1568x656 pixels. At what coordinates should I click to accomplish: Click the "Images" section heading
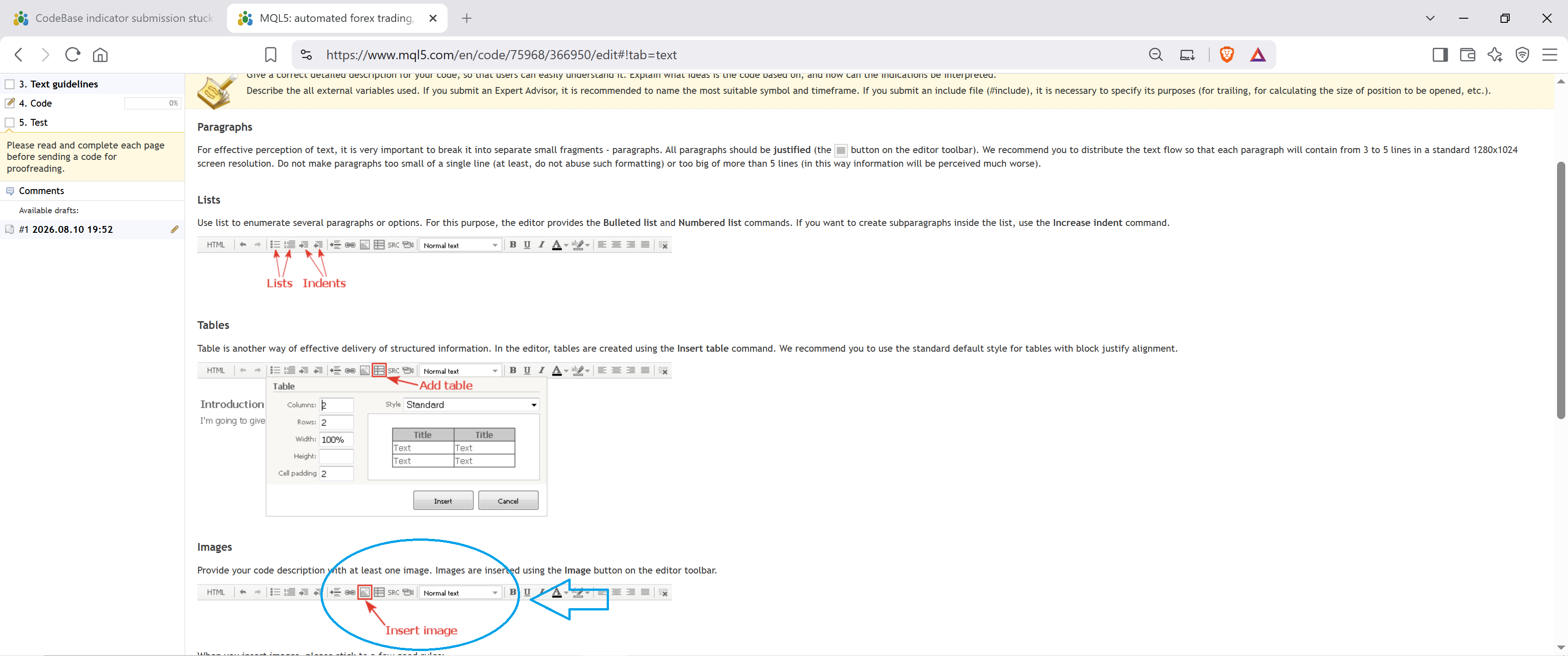click(214, 547)
